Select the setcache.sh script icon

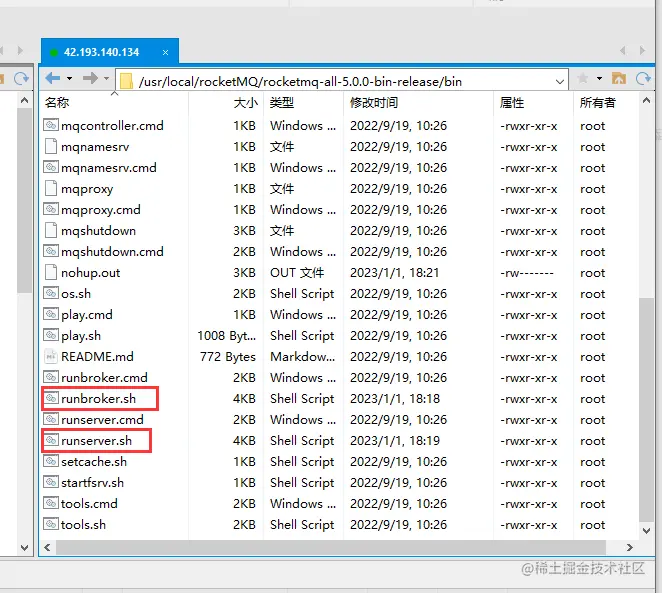(51, 461)
